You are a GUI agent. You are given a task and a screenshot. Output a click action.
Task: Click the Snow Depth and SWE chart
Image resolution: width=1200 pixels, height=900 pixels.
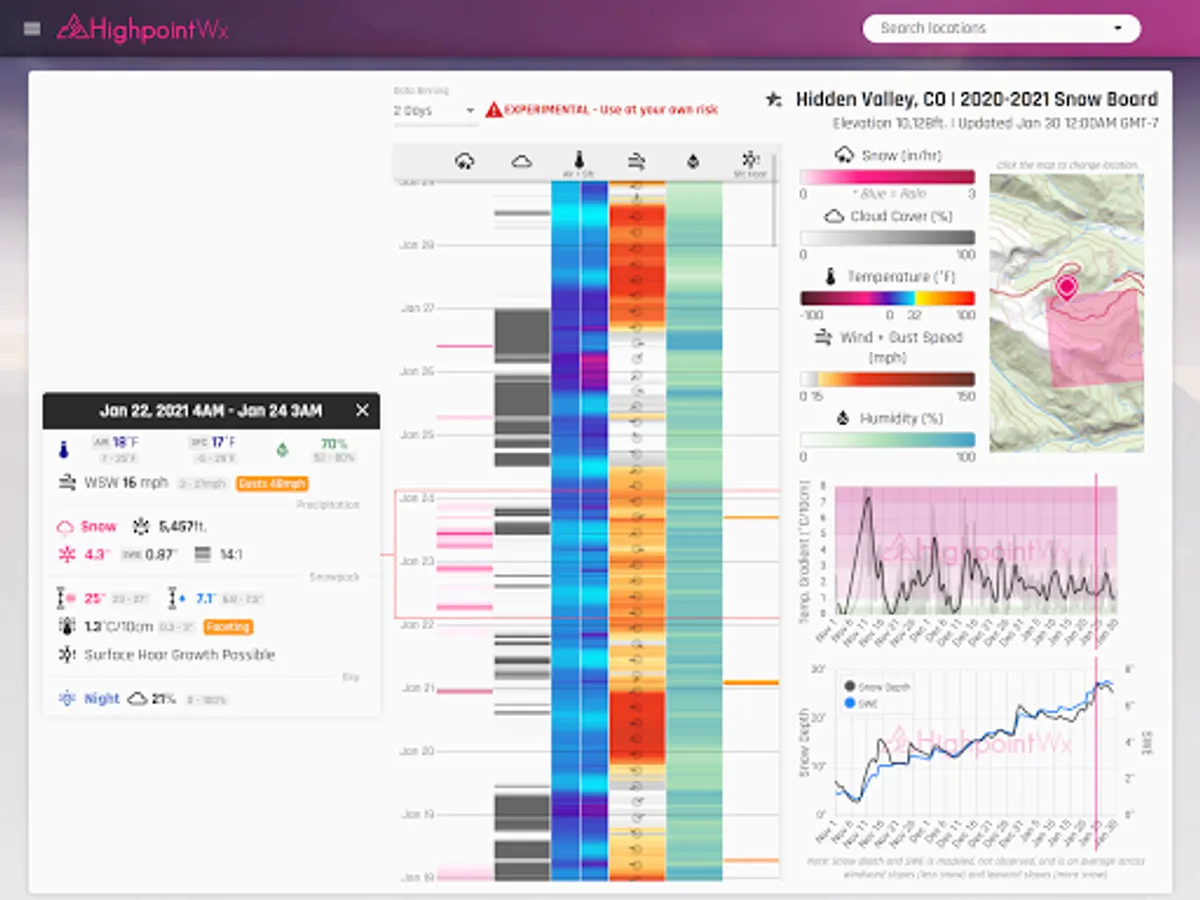pyautogui.click(x=975, y=740)
